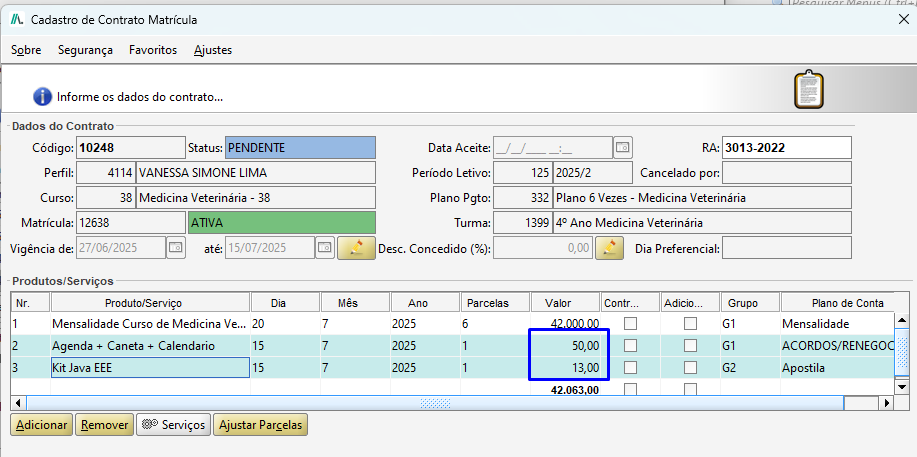The height and width of the screenshot is (457, 917).
Task: Toggle Contr... checkbox in totals row
Action: [x=630, y=389]
